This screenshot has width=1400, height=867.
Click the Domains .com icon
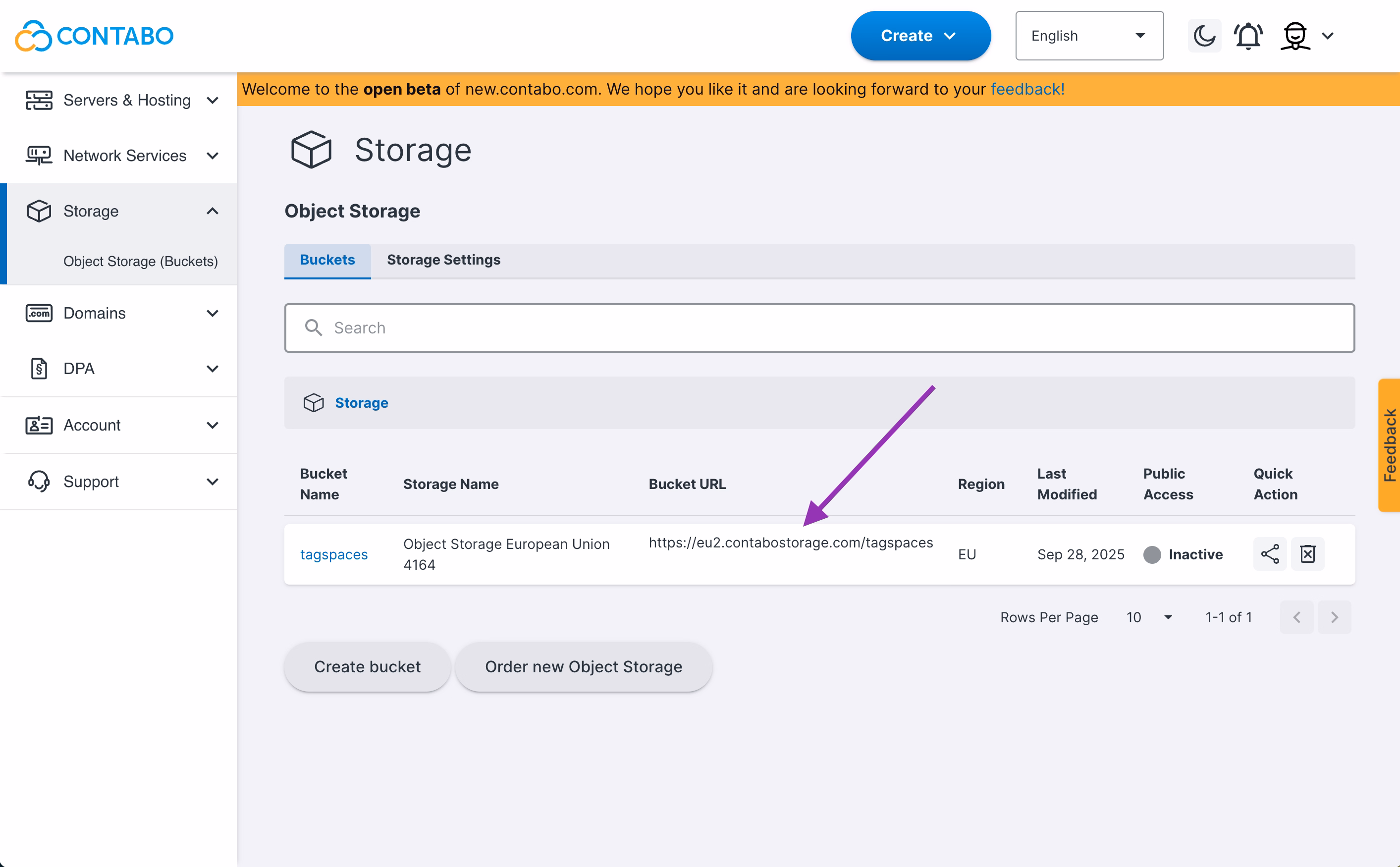39,313
